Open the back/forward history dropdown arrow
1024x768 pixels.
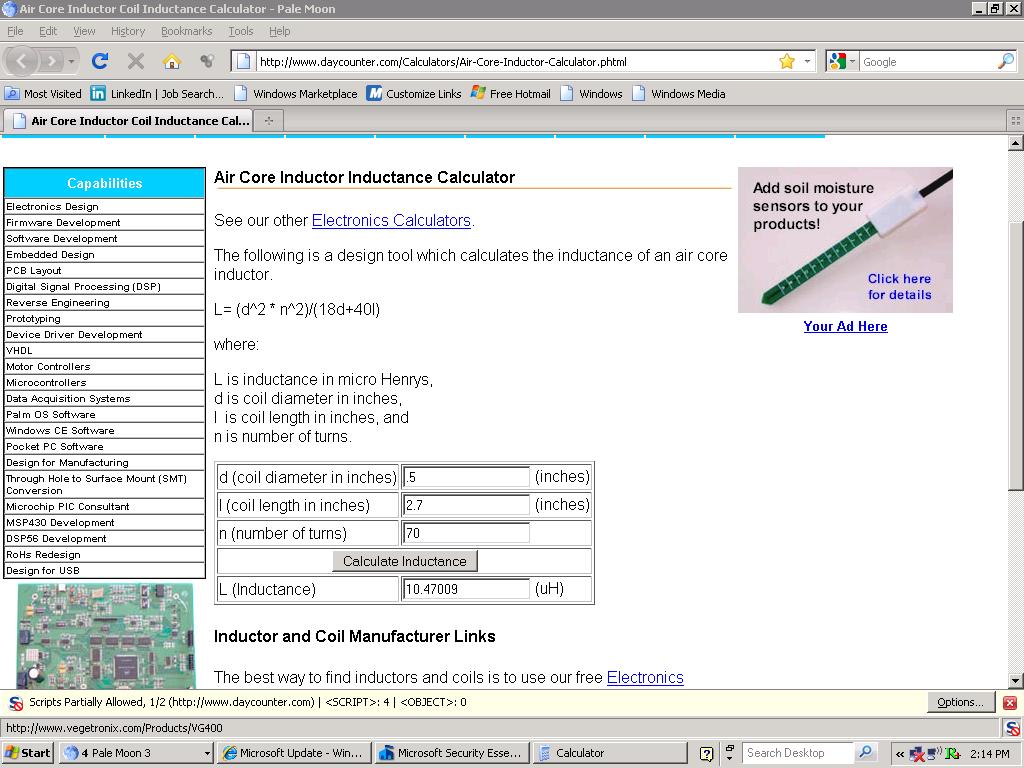(x=71, y=61)
